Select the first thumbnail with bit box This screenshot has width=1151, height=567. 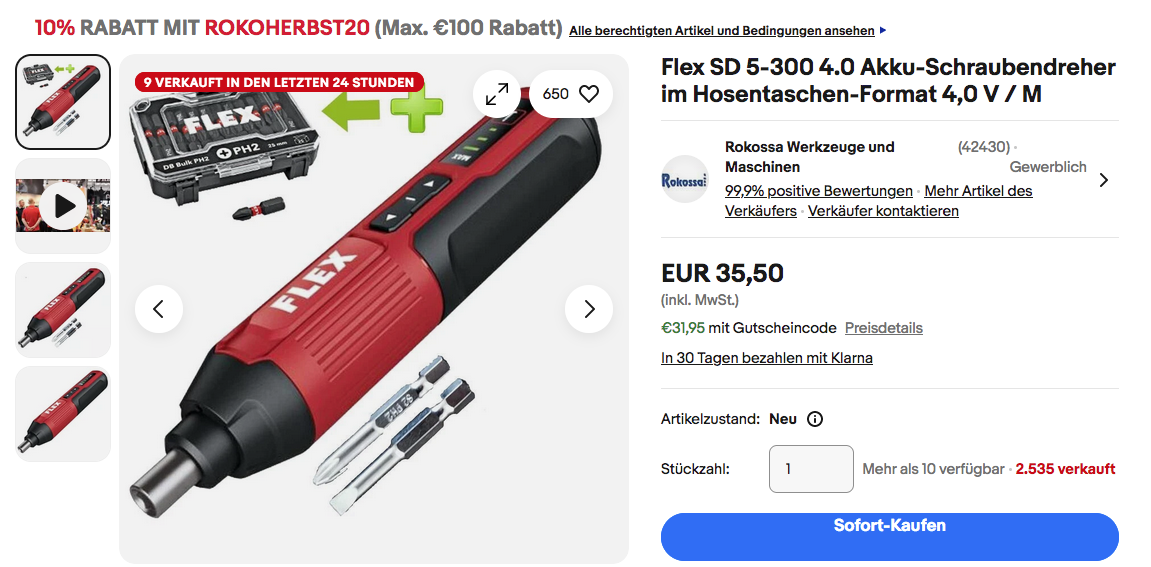tap(63, 102)
